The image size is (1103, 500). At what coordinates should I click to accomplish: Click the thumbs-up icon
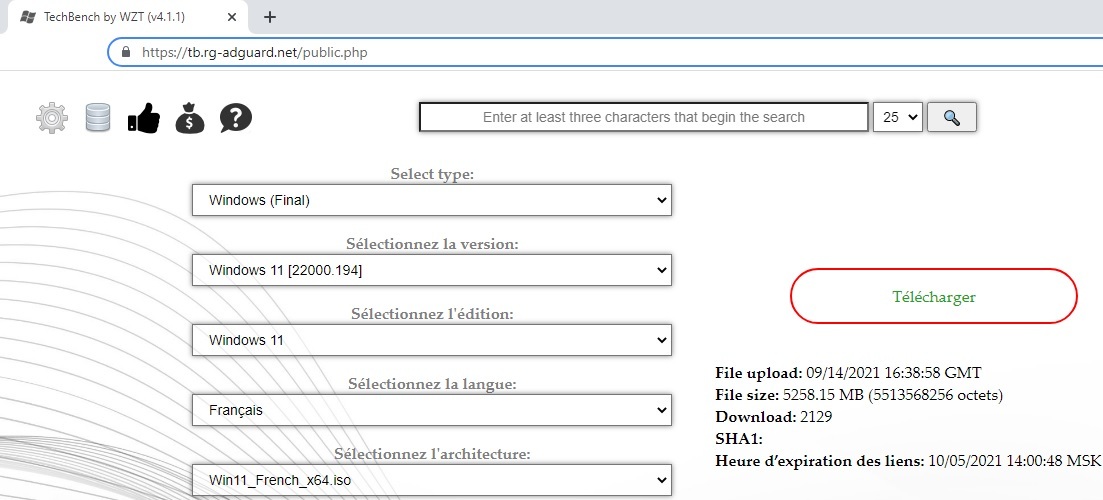[144, 117]
